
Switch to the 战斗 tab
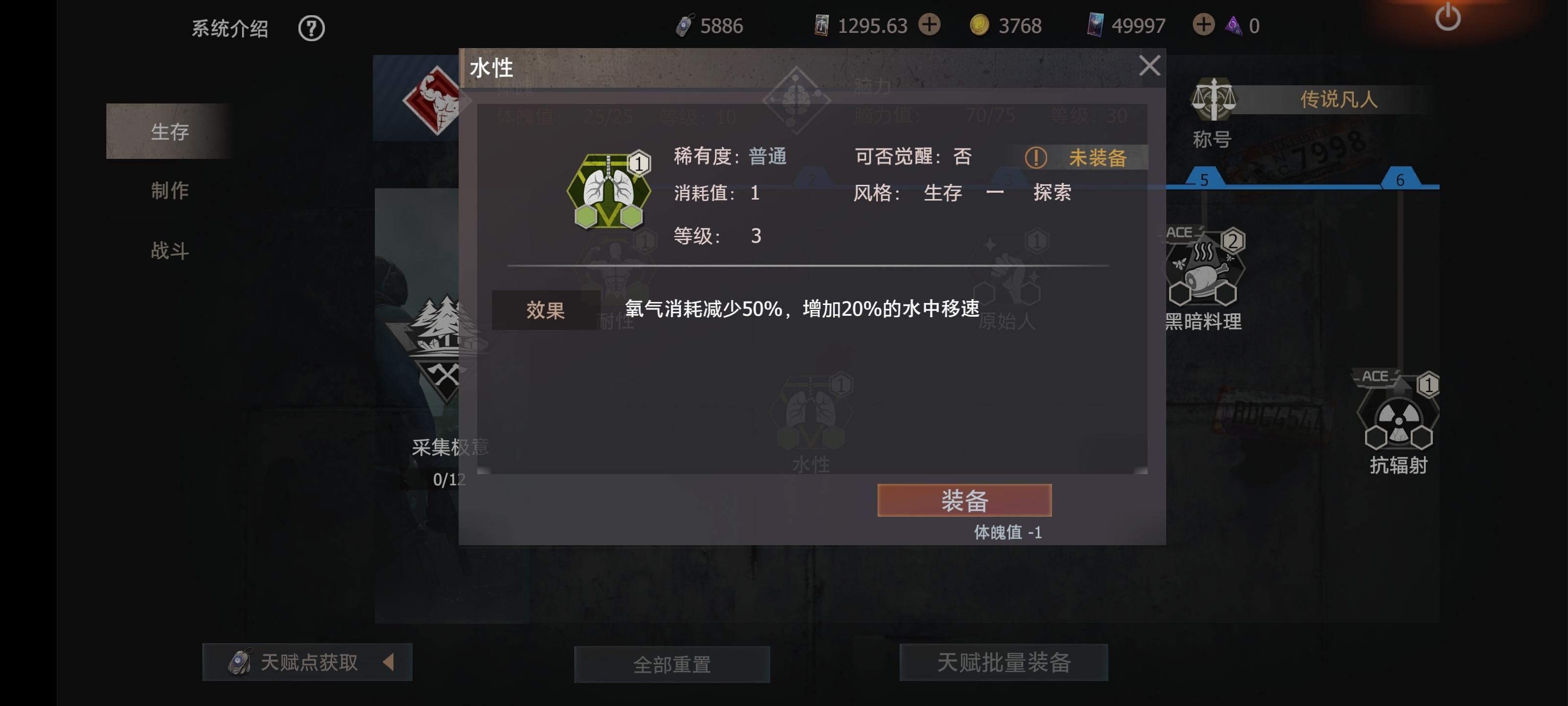click(169, 251)
